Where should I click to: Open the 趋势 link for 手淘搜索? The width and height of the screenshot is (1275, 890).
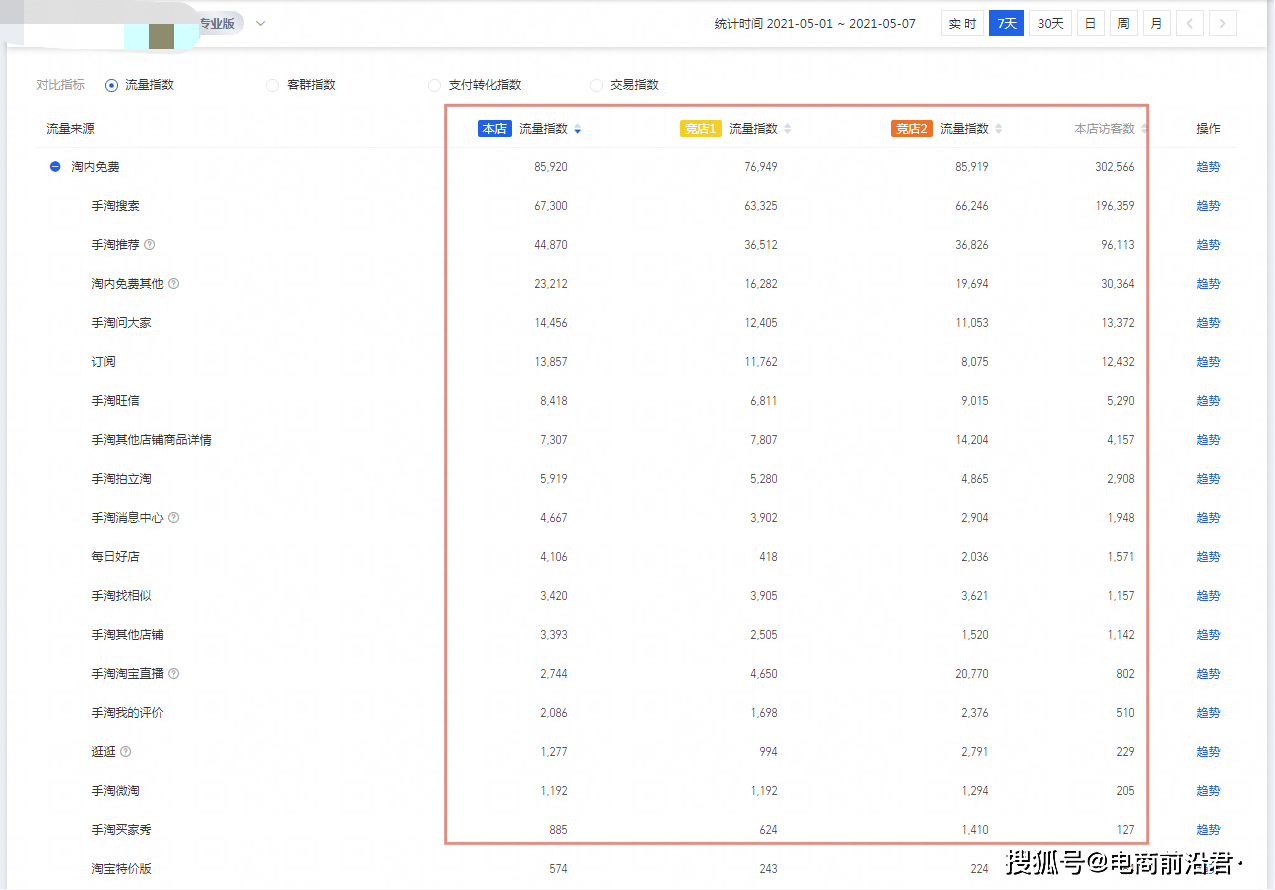pos(1207,205)
